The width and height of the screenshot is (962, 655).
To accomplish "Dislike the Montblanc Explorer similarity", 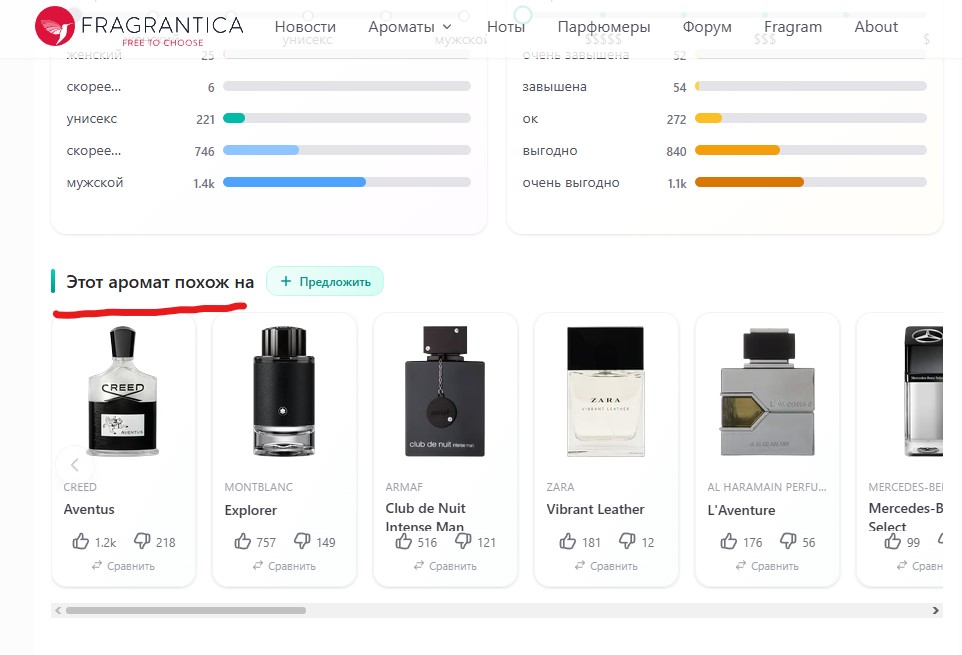I will 302,541.
